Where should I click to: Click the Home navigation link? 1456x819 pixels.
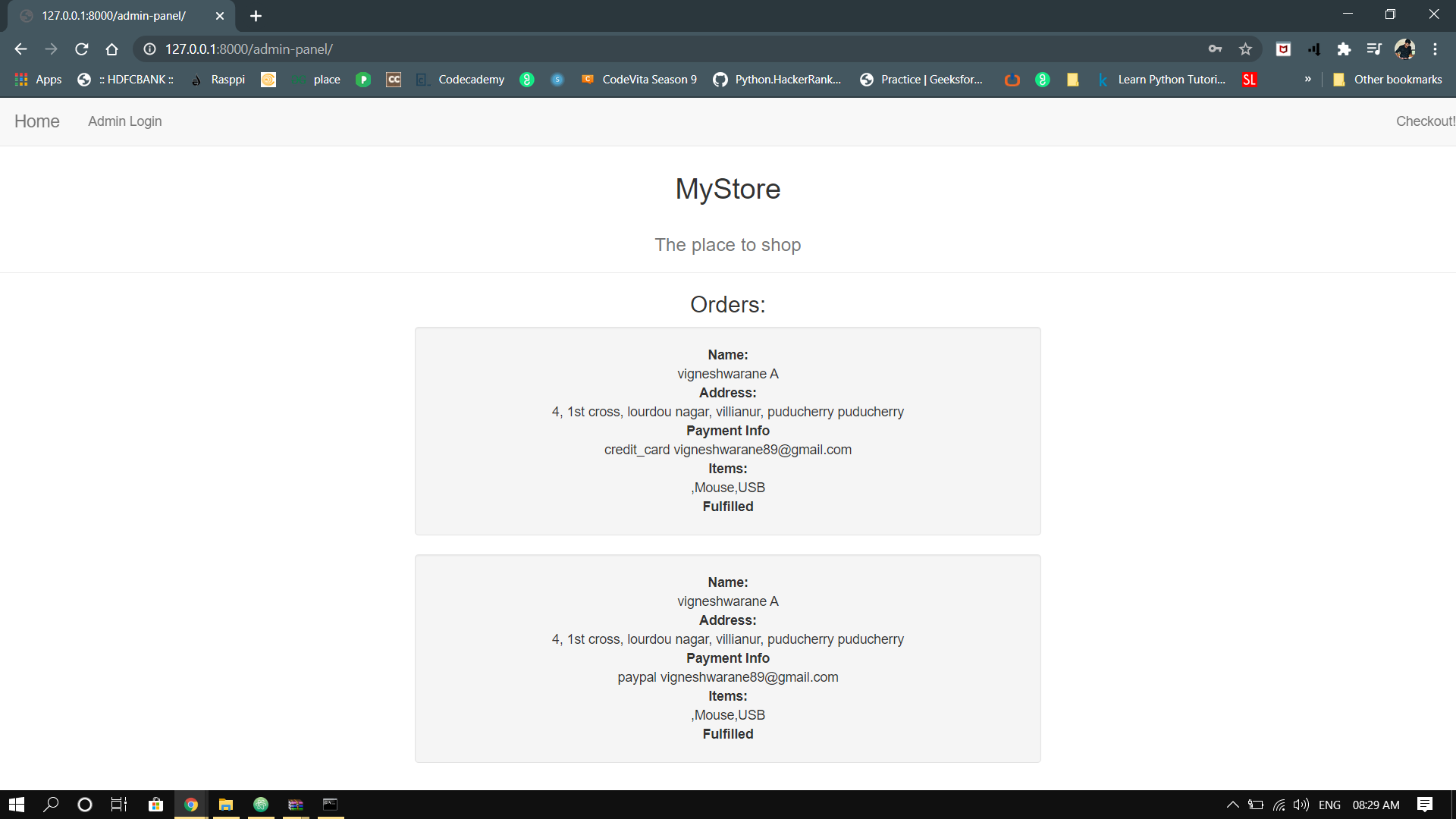(36, 121)
